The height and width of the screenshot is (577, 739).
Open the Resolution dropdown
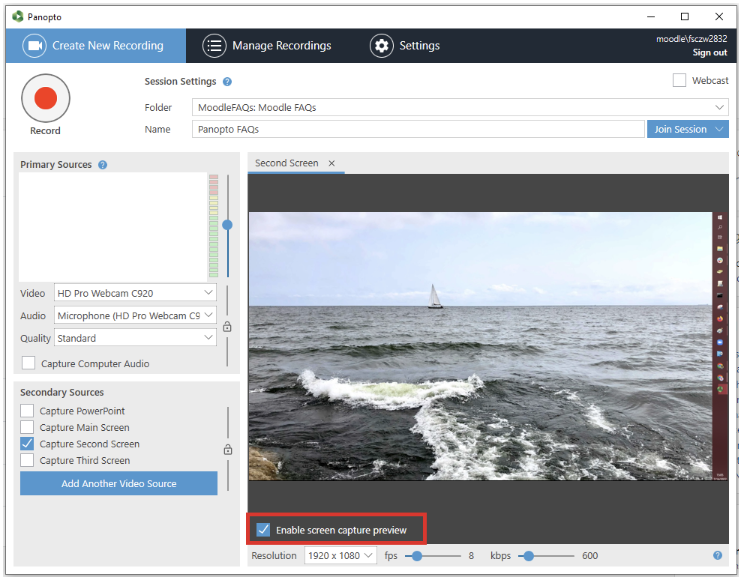340,556
